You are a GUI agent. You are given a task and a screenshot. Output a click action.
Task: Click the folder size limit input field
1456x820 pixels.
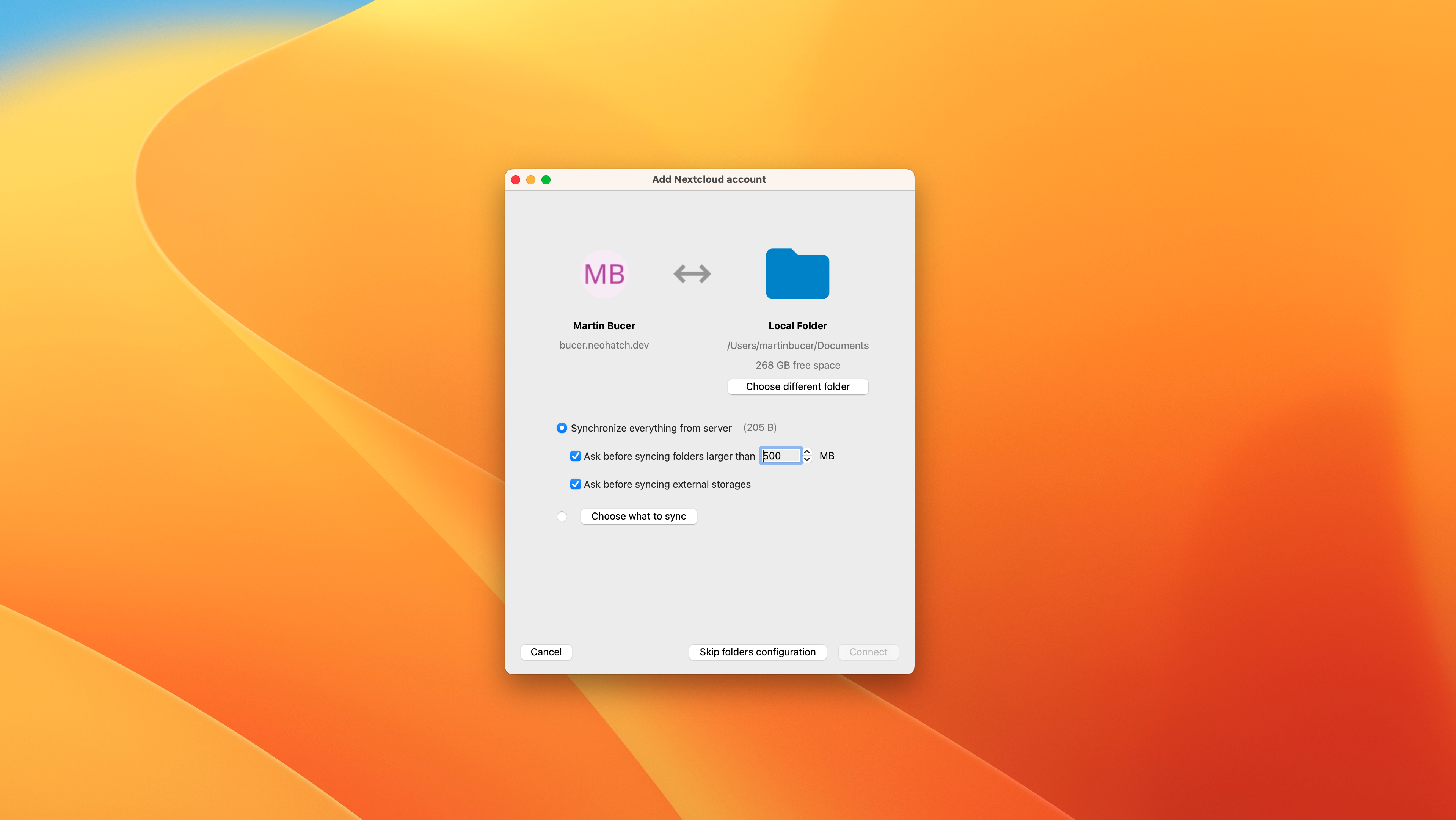coord(781,456)
